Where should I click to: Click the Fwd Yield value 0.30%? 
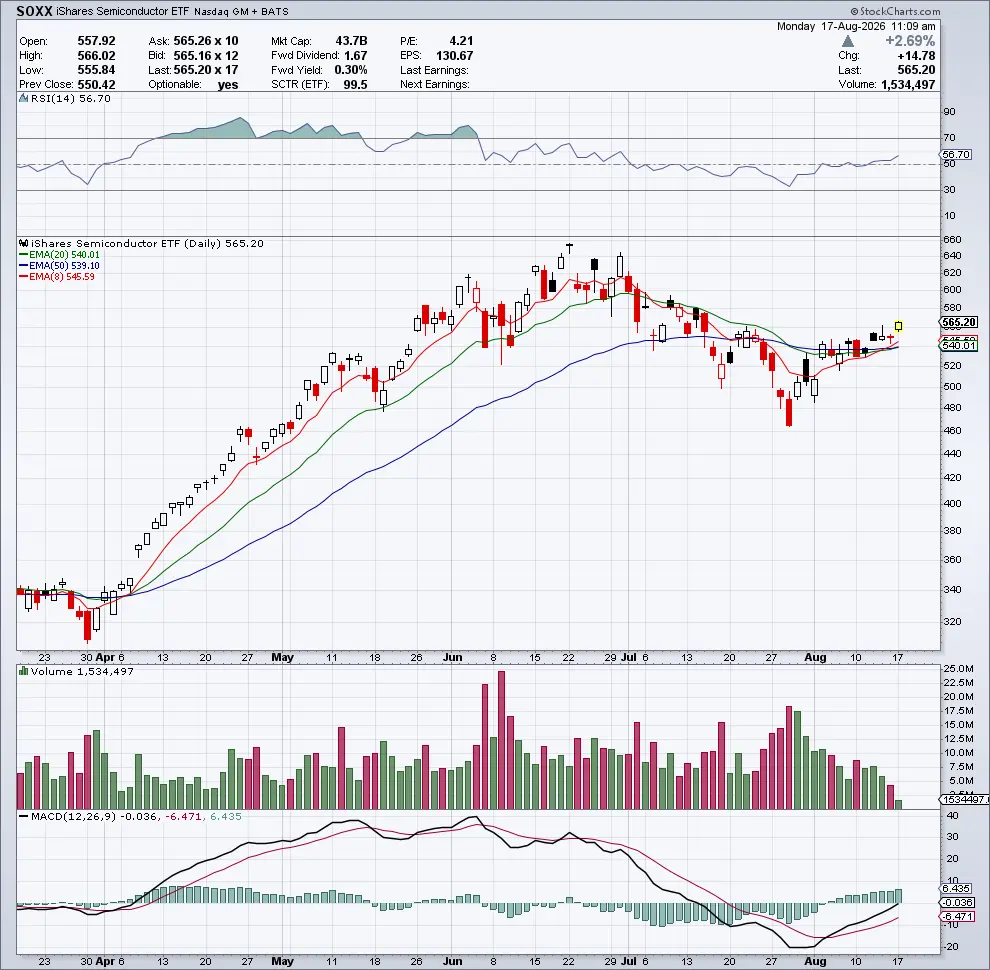[x=350, y=69]
